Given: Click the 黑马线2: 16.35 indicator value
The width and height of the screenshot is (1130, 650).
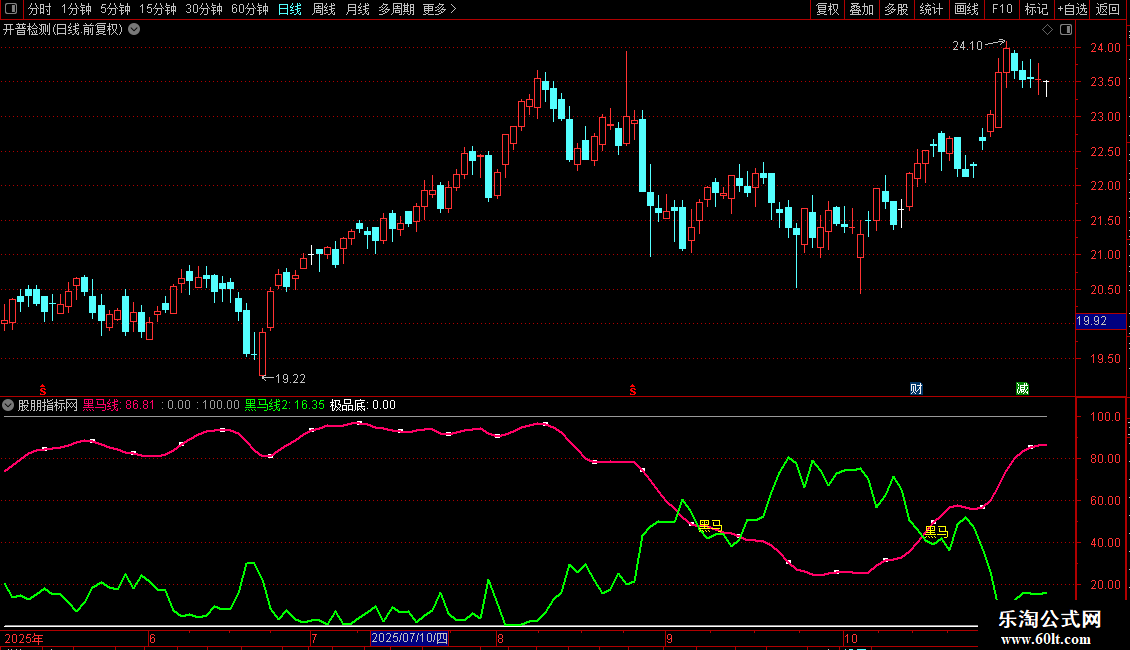Looking at the screenshot, I should point(285,405).
